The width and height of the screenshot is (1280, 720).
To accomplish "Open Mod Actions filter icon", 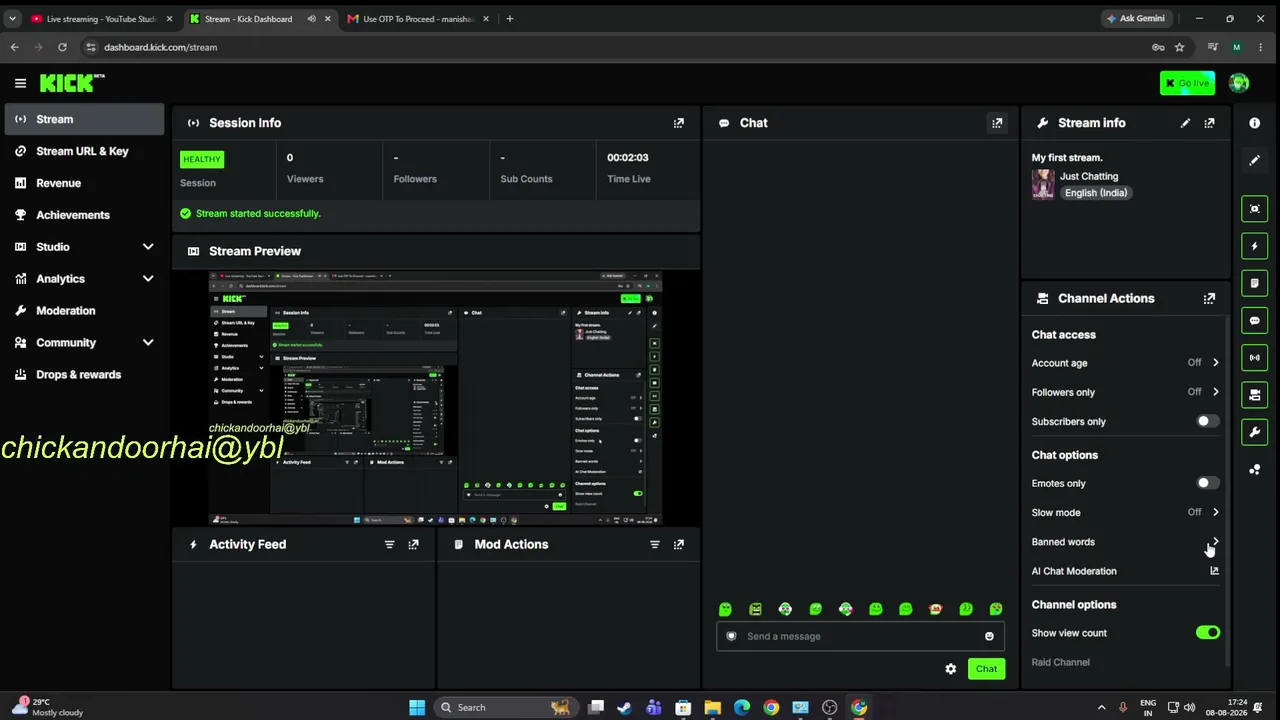I will click(x=655, y=545).
